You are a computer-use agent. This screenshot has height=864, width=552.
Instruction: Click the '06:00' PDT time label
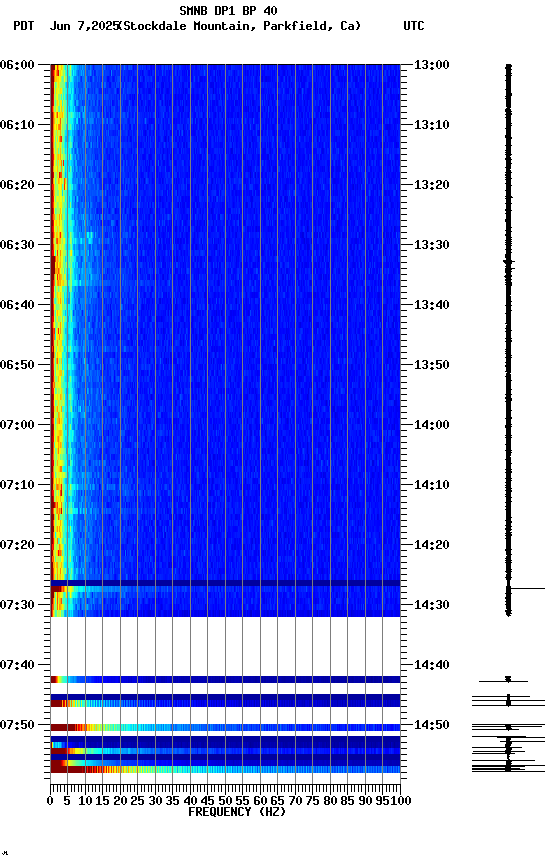click(17, 65)
